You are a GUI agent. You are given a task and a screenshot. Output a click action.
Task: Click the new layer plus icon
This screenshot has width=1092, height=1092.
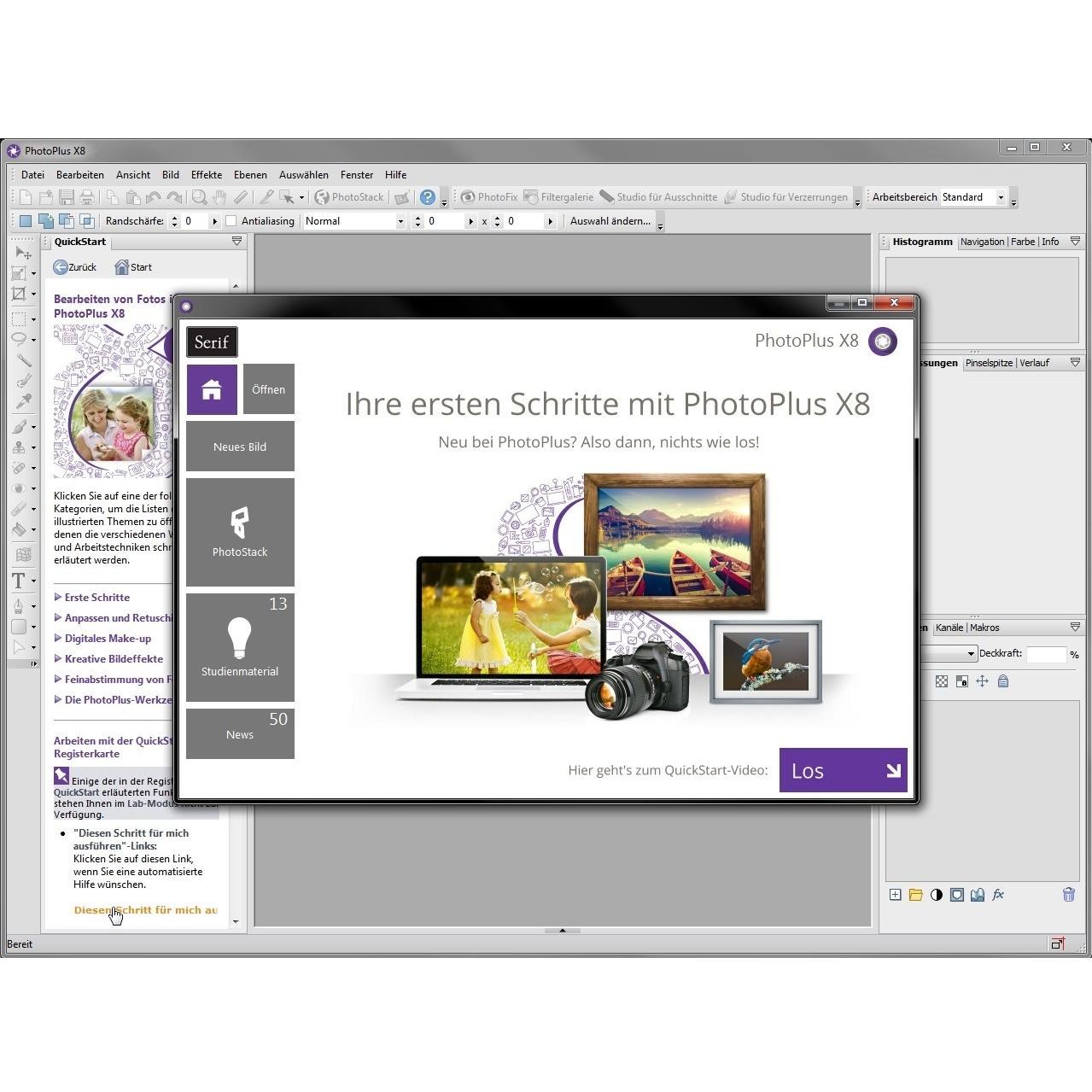pyautogui.click(x=895, y=895)
